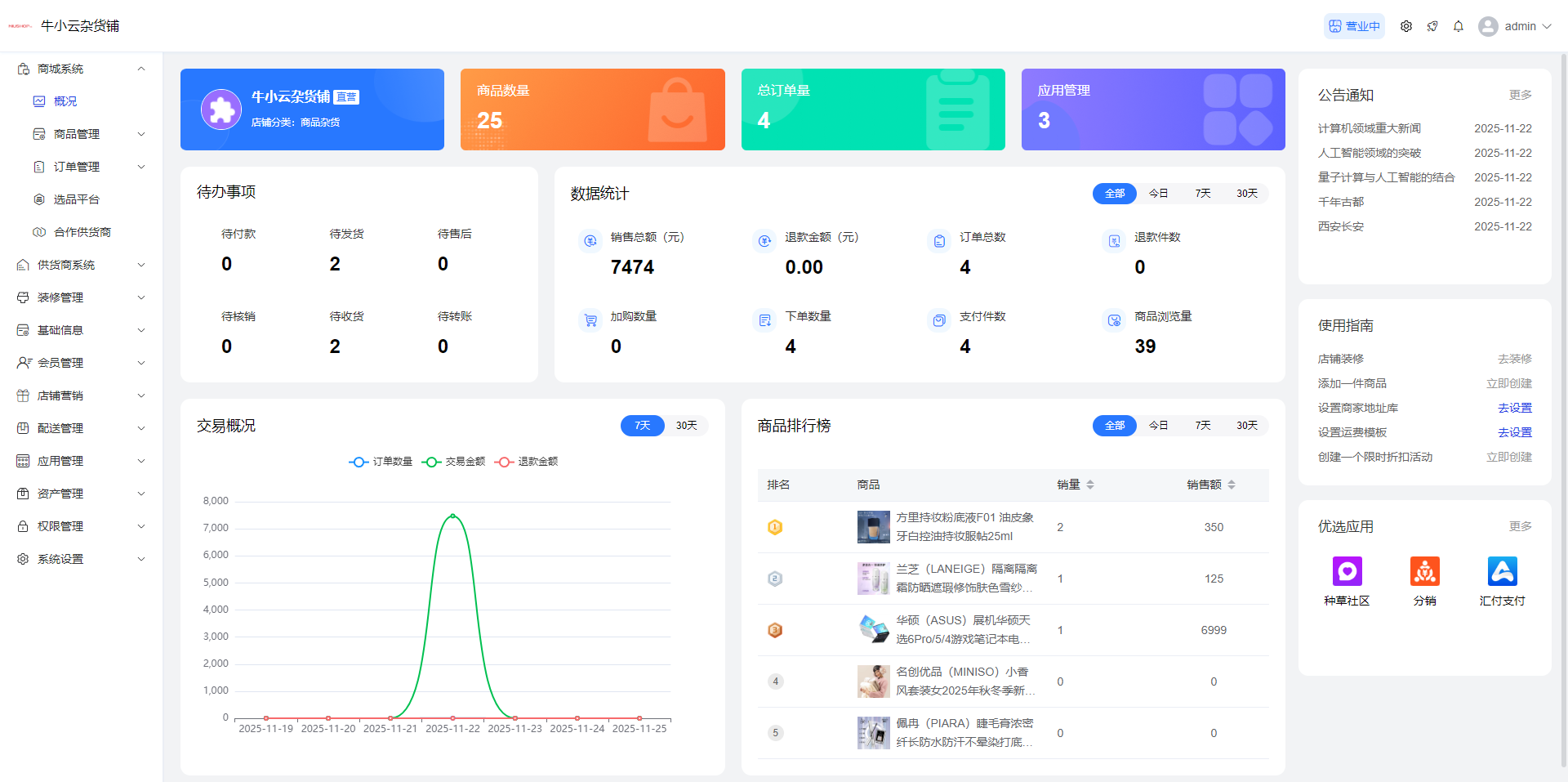1568x782 pixels.
Task: Click the rocket icon in top bar
Action: coord(1432,26)
